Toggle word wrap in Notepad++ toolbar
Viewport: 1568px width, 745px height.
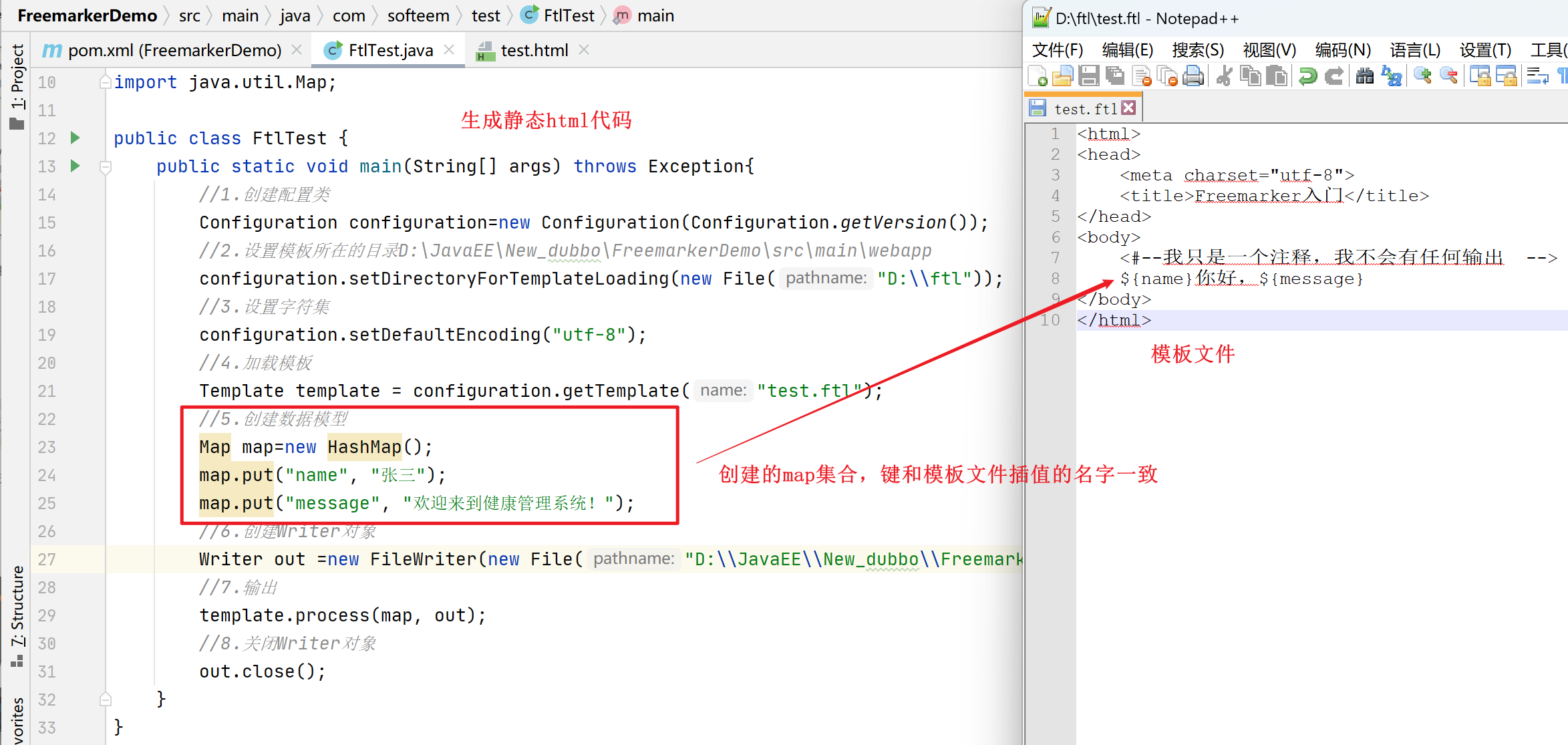click(1537, 76)
